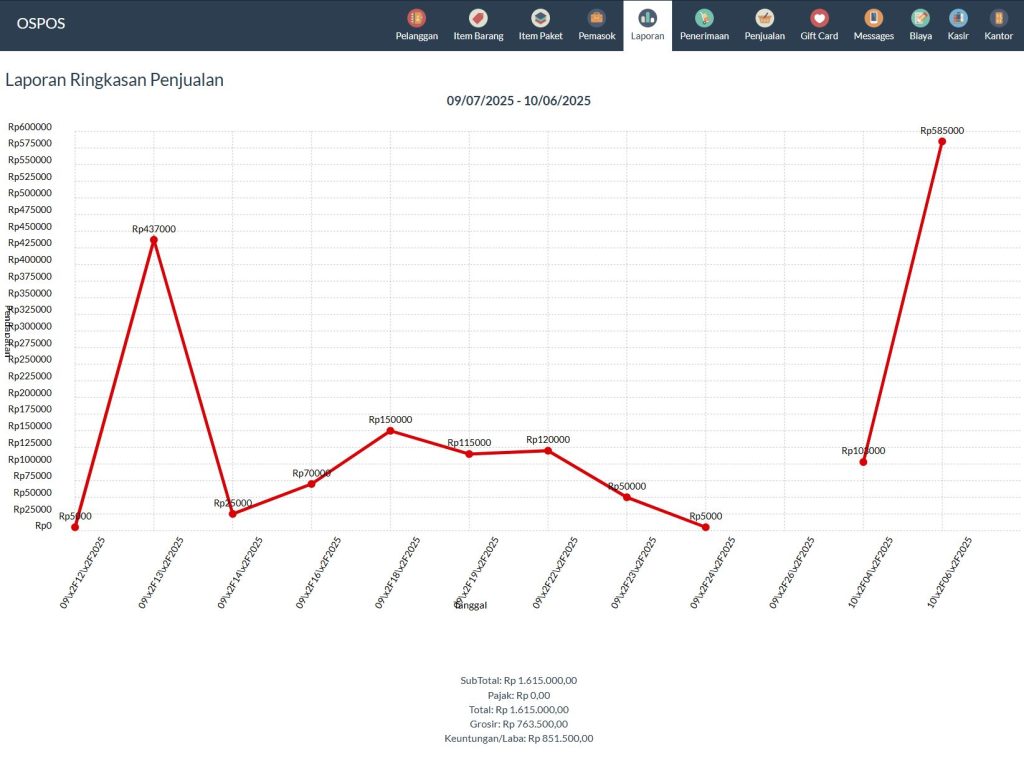Click the Rp115000 chart point
Viewport: 1024px width, 763px height.
click(469, 454)
